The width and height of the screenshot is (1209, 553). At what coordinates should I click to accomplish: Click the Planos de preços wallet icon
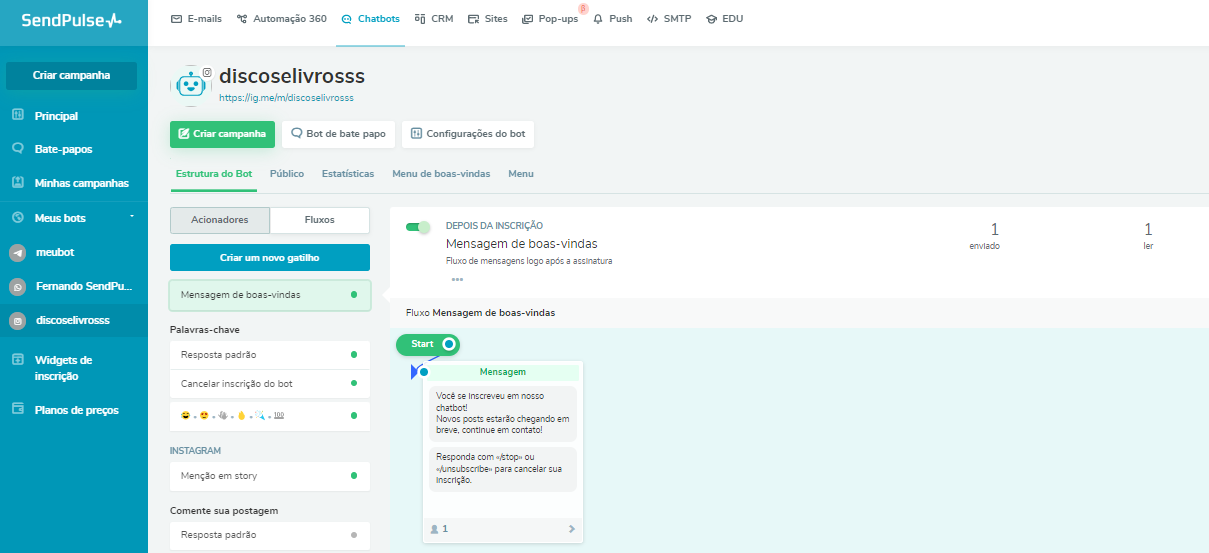pyautogui.click(x=17, y=410)
